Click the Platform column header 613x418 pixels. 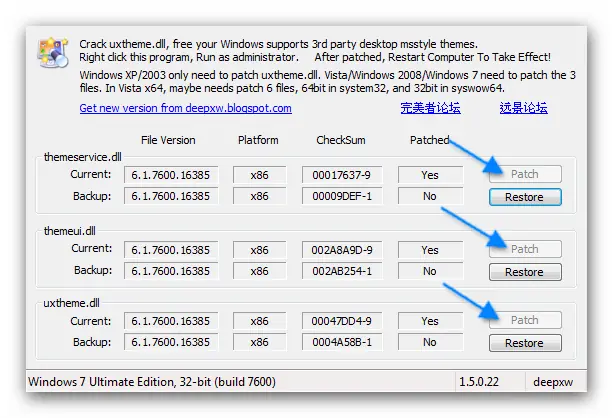pyautogui.click(x=258, y=140)
